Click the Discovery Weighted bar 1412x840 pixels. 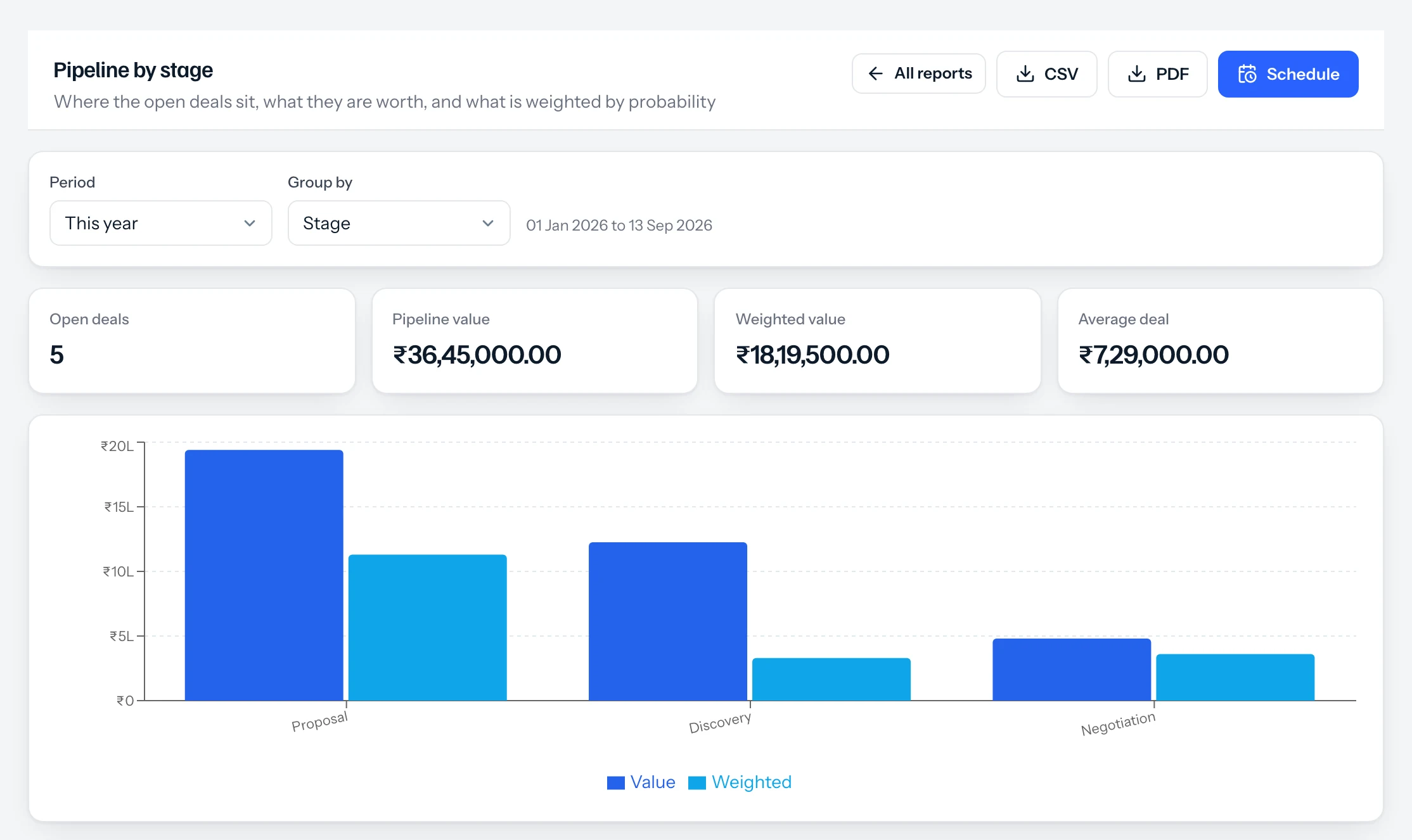[x=831, y=679]
